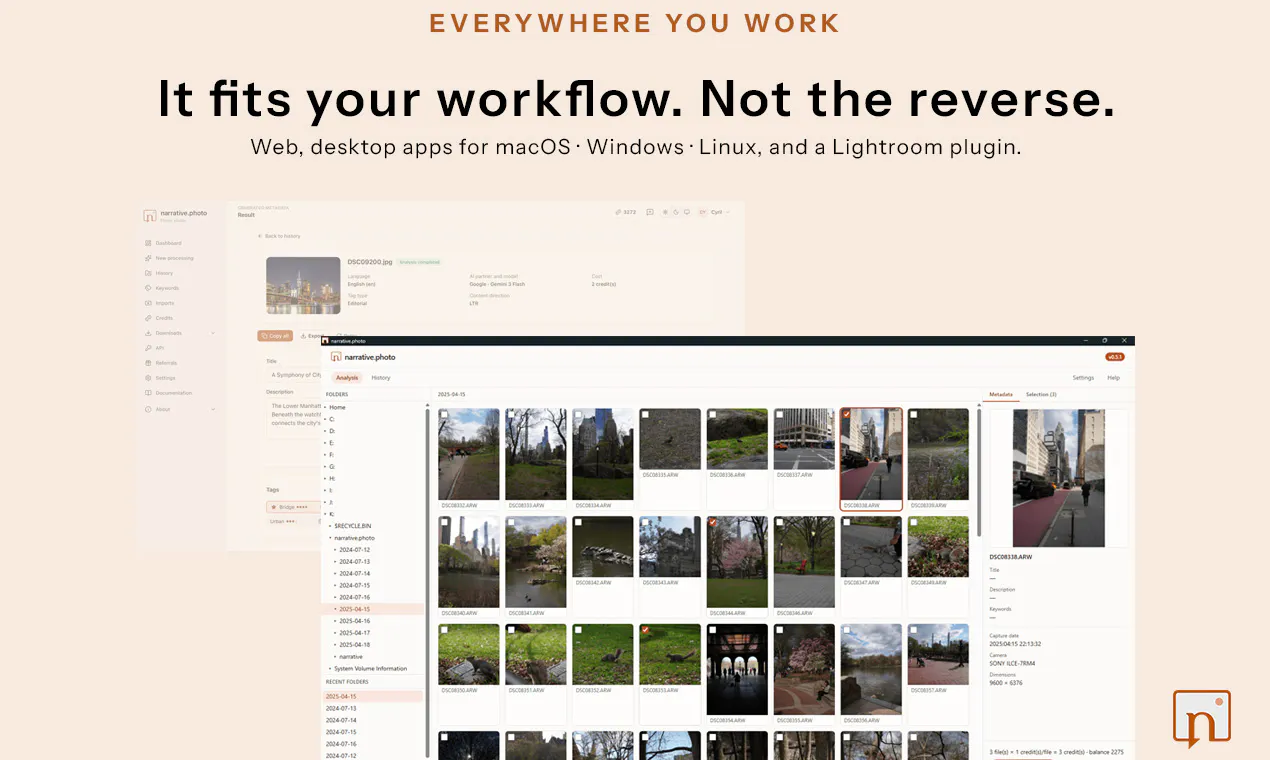
Task: Expand the Downloads chevron in web sidebar
Action: [213, 333]
